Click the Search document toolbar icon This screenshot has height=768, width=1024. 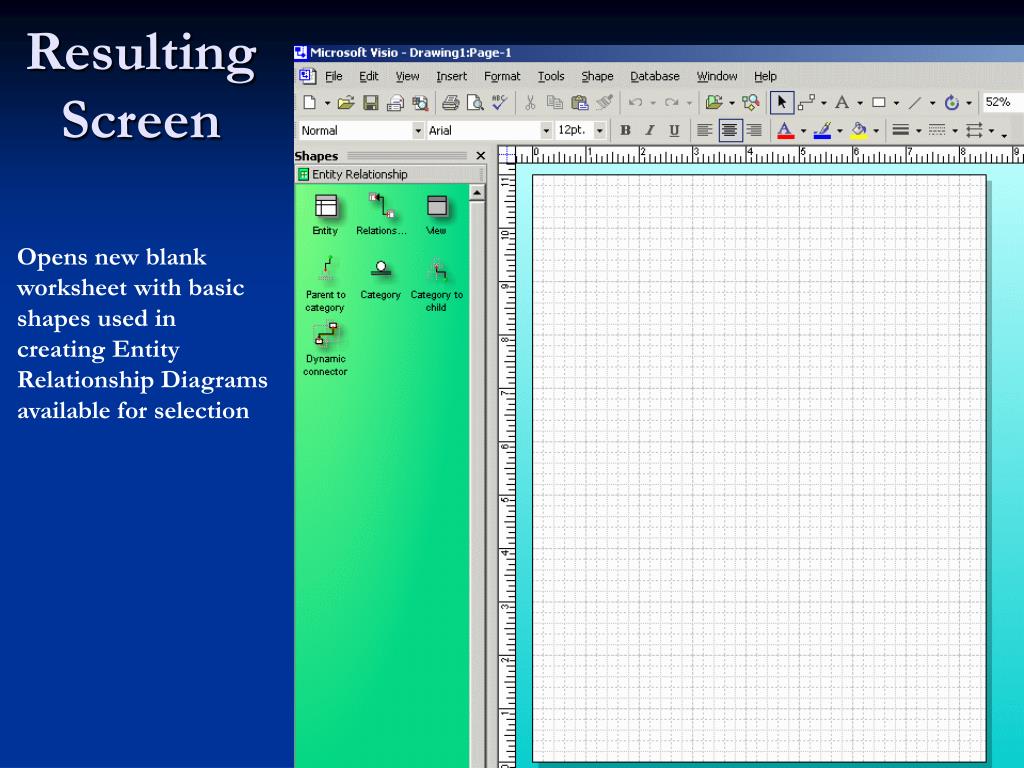420,103
